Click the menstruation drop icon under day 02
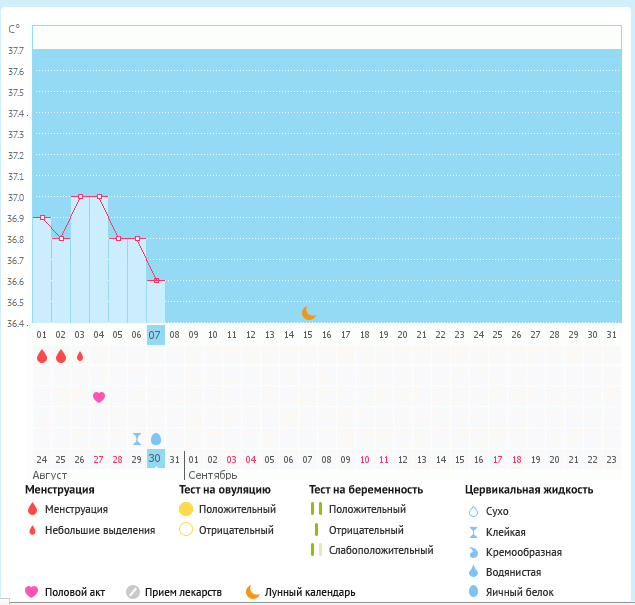 pos(61,356)
